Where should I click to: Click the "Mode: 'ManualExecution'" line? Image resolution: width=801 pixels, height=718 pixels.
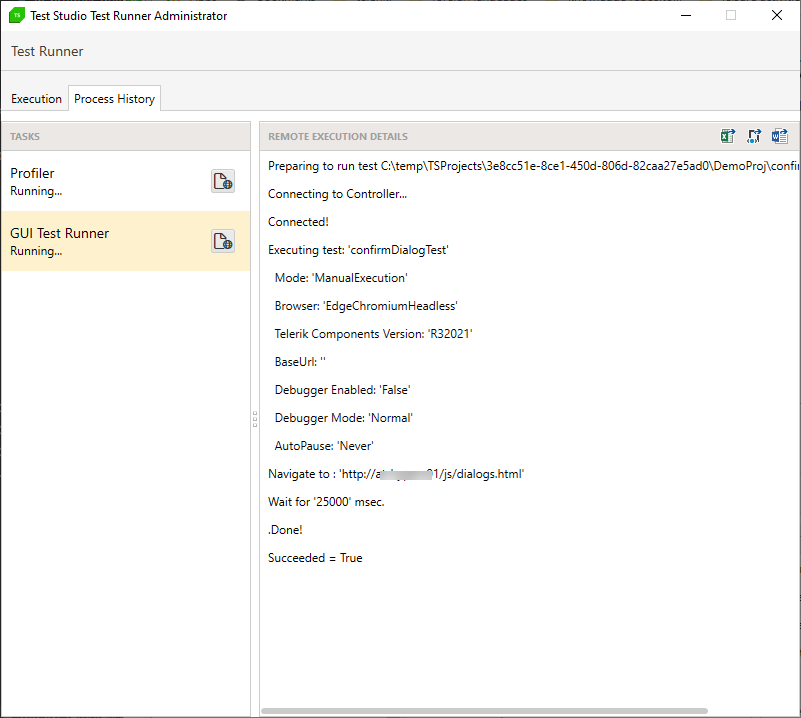pyautogui.click(x=341, y=278)
